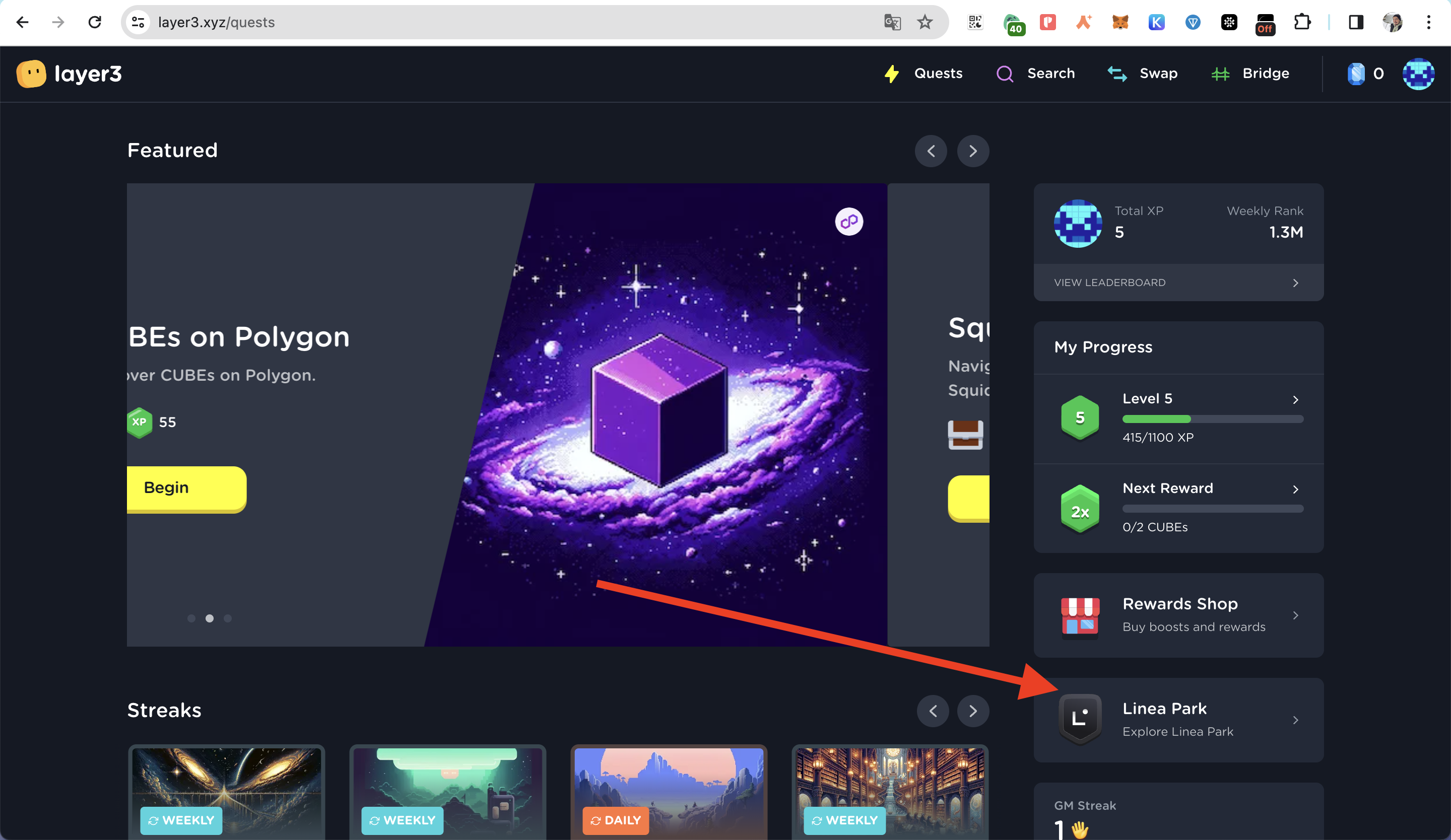
Task: Click the treasure chest reward icon
Action: point(965,435)
